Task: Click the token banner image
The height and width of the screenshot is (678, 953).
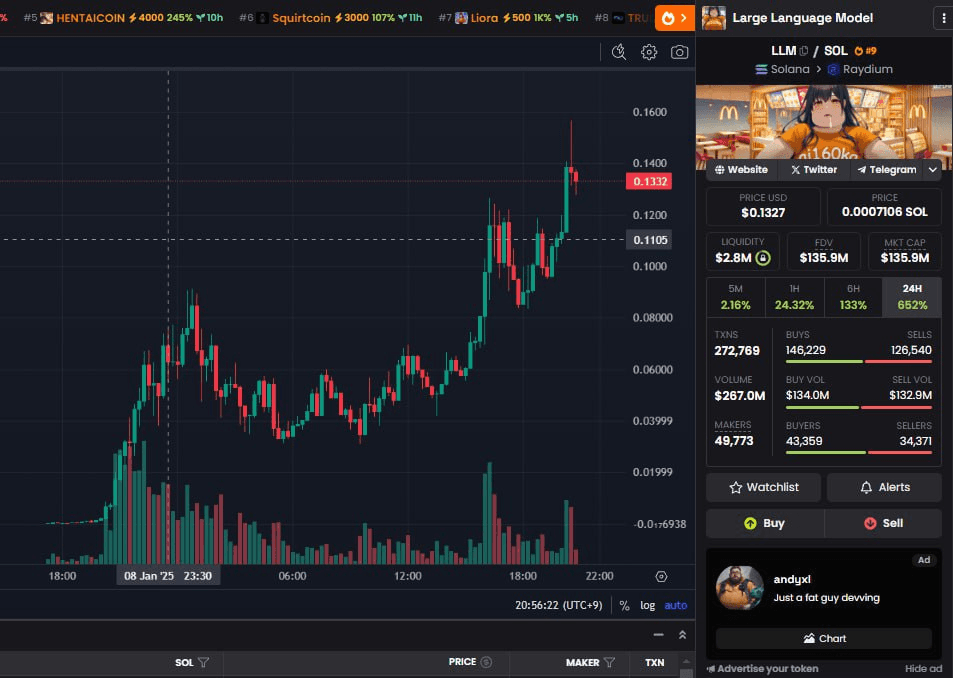Action: [x=824, y=123]
